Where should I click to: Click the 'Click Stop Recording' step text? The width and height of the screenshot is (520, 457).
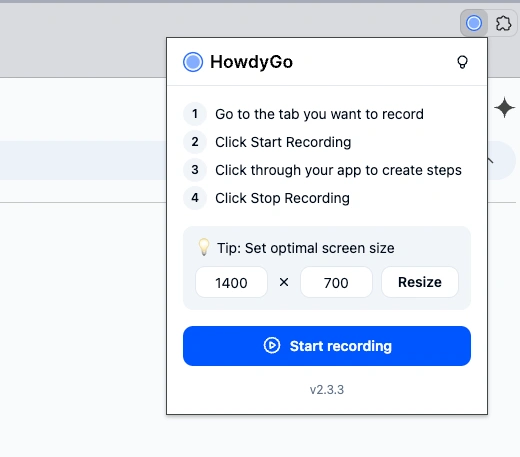(282, 198)
